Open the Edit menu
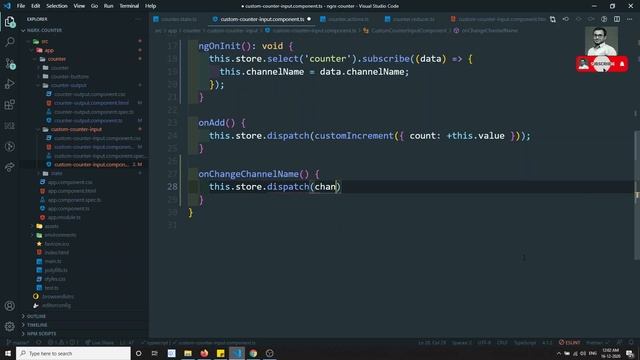 click(x=36, y=6)
